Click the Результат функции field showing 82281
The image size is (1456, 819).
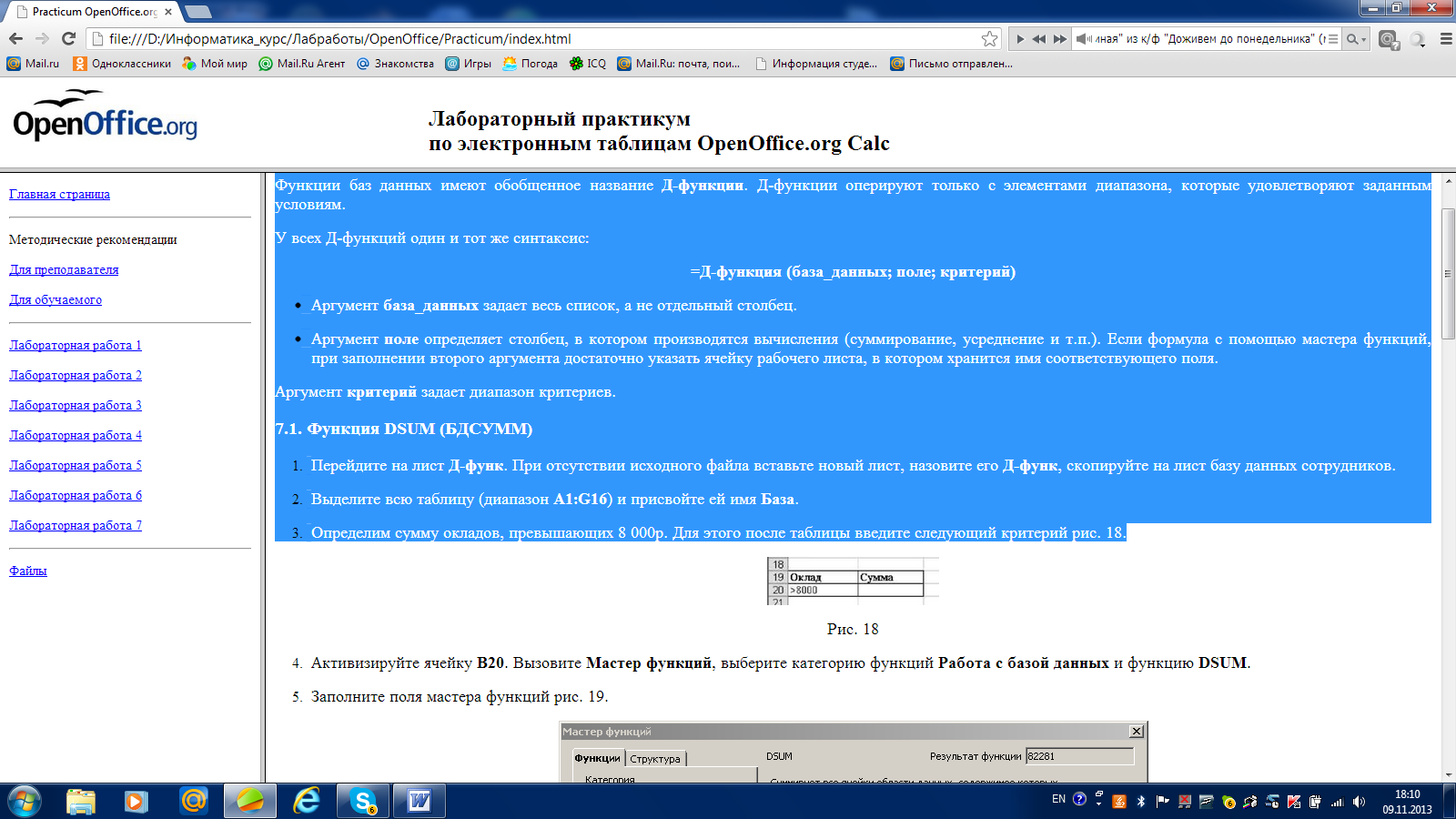[1080, 756]
